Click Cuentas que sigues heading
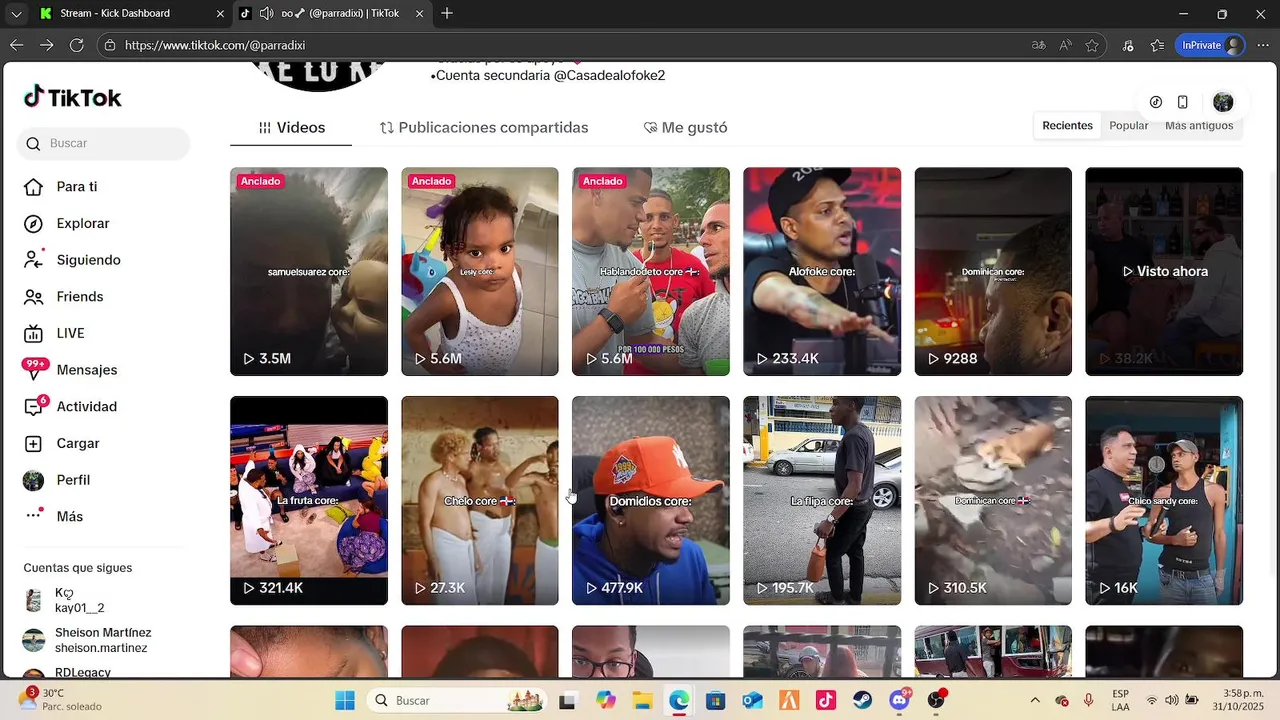1280x720 pixels. point(78,568)
